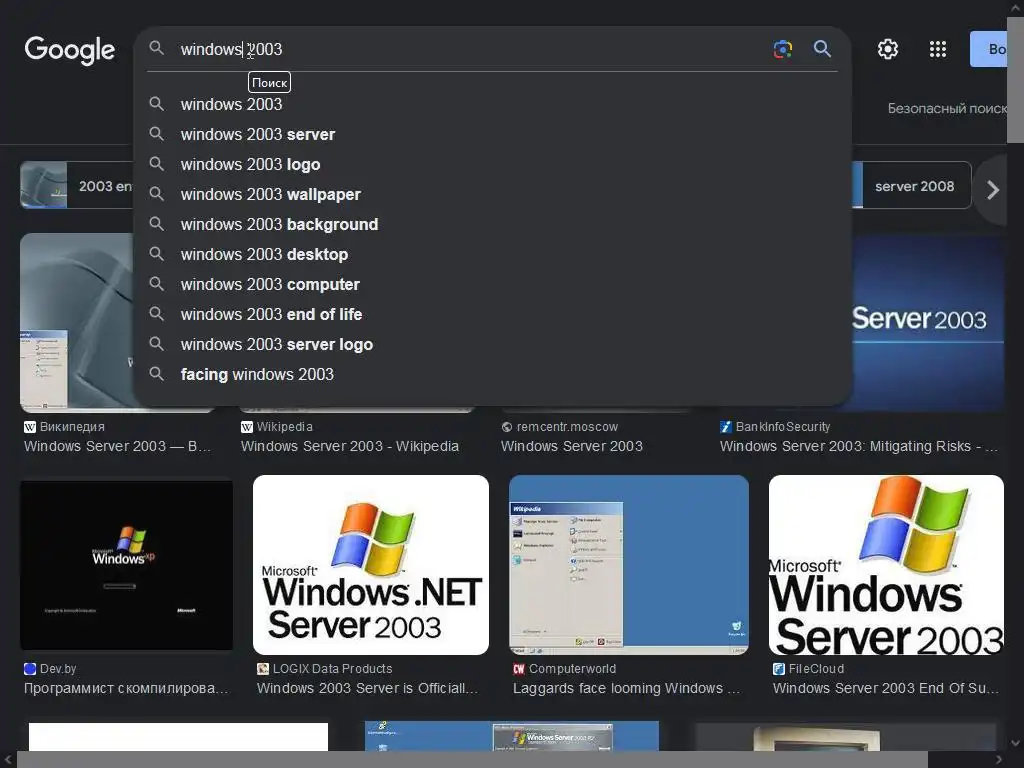Open 'Windows Server 2003 - Wikipedia' result link
This screenshot has height=768, width=1024.
350,446
